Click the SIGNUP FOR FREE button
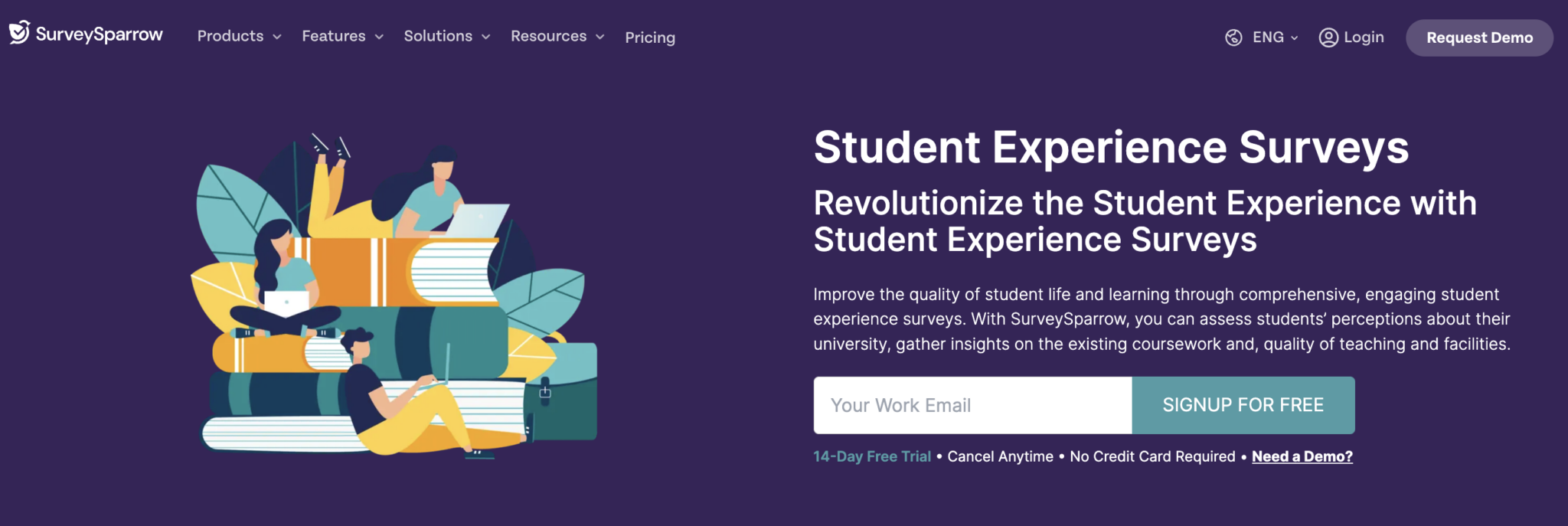Viewport: 1568px width, 526px height. click(1243, 405)
